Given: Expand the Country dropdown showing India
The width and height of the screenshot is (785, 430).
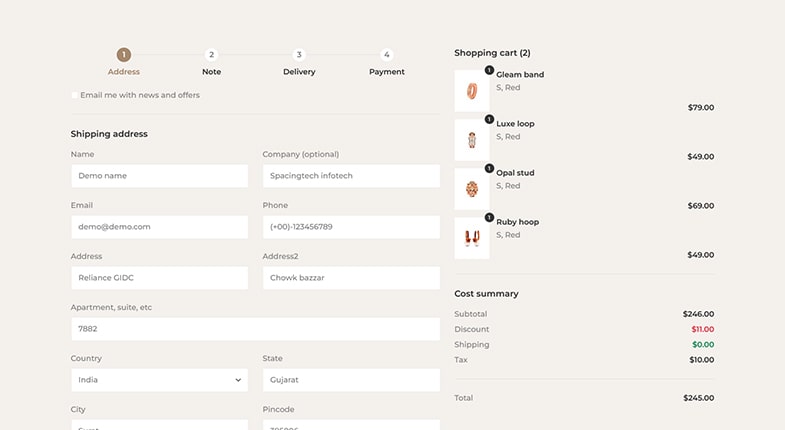Looking at the screenshot, I should (159, 380).
